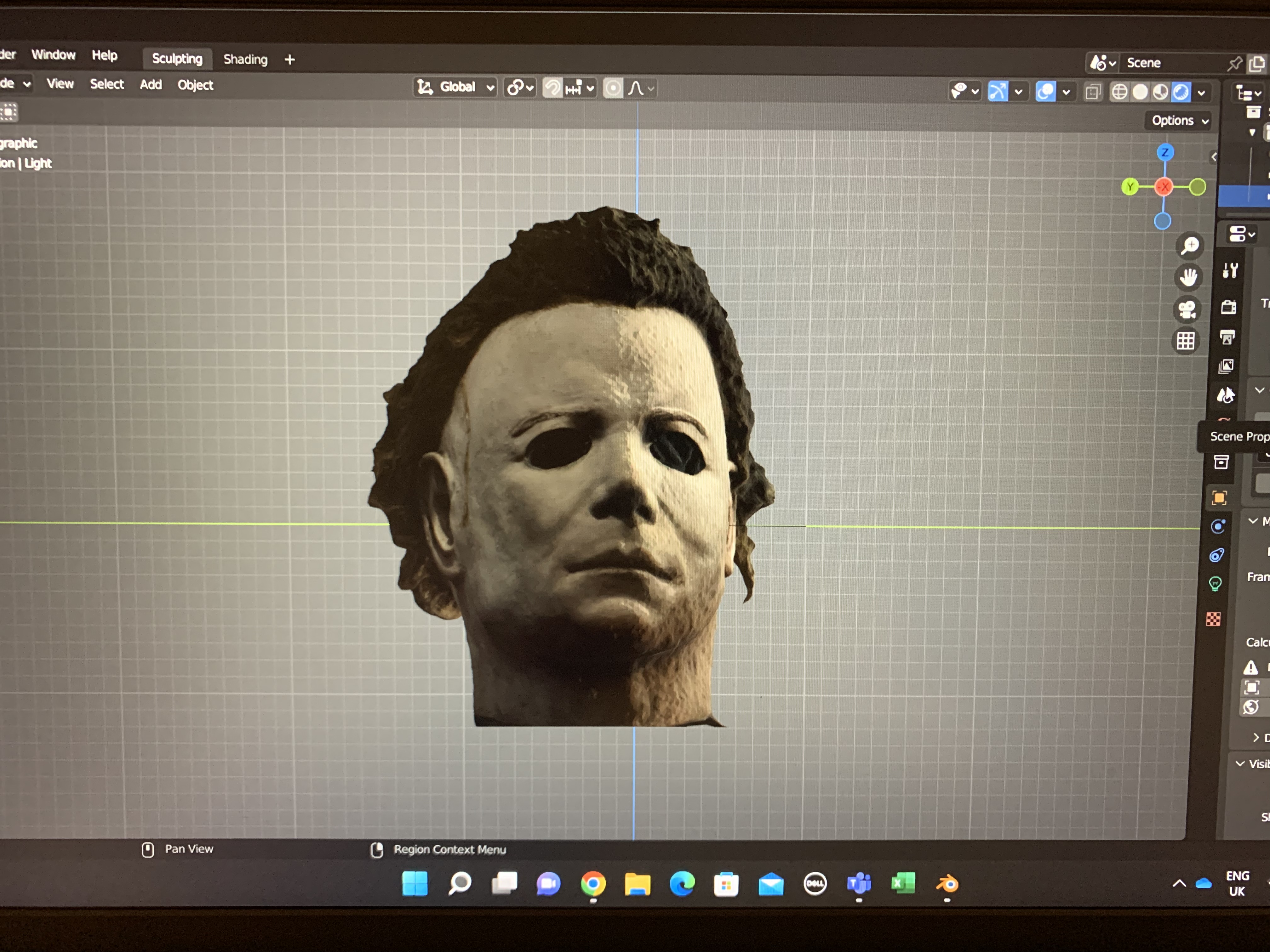Screen dimensions: 1270x952
Task: Click the New Scene copy icon
Action: click(1257, 64)
